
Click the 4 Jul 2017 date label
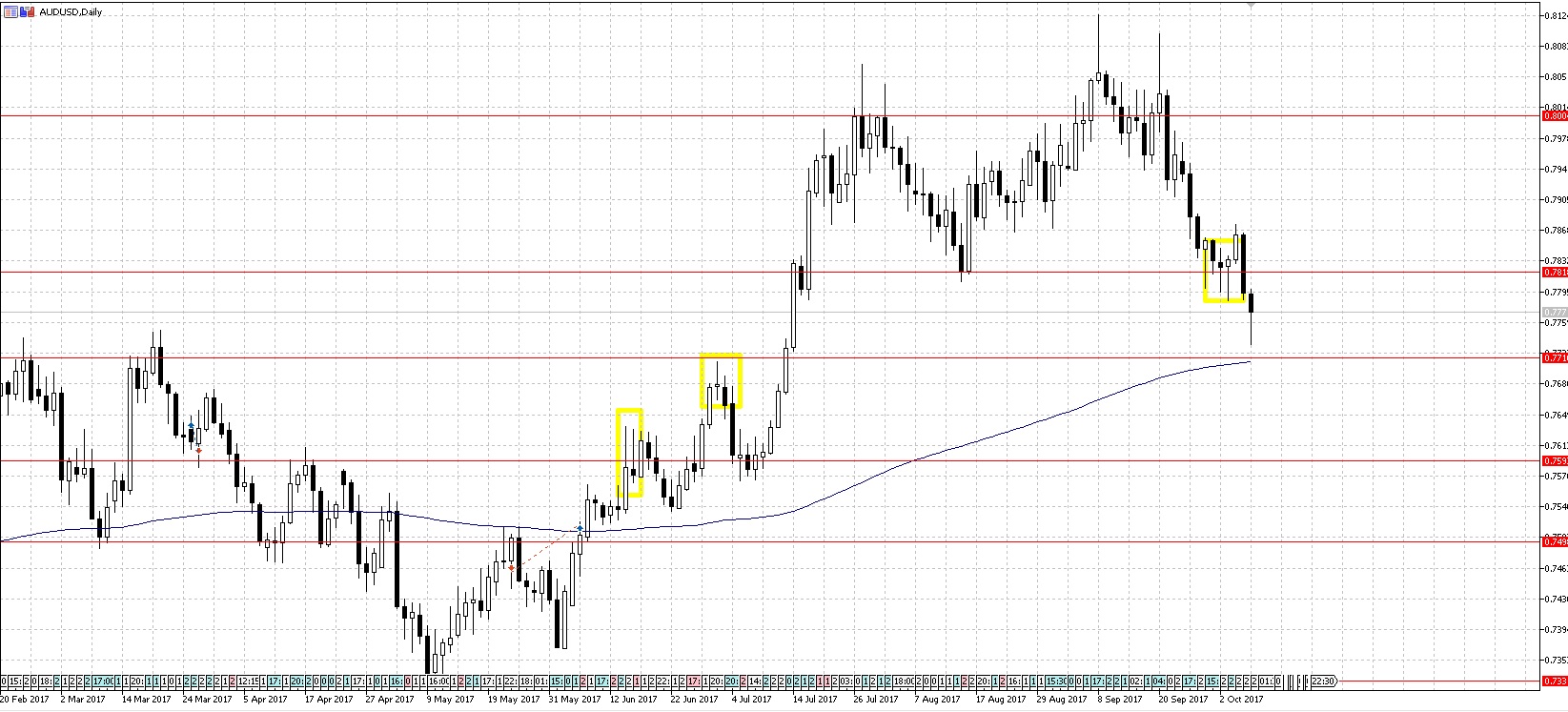coord(751,700)
